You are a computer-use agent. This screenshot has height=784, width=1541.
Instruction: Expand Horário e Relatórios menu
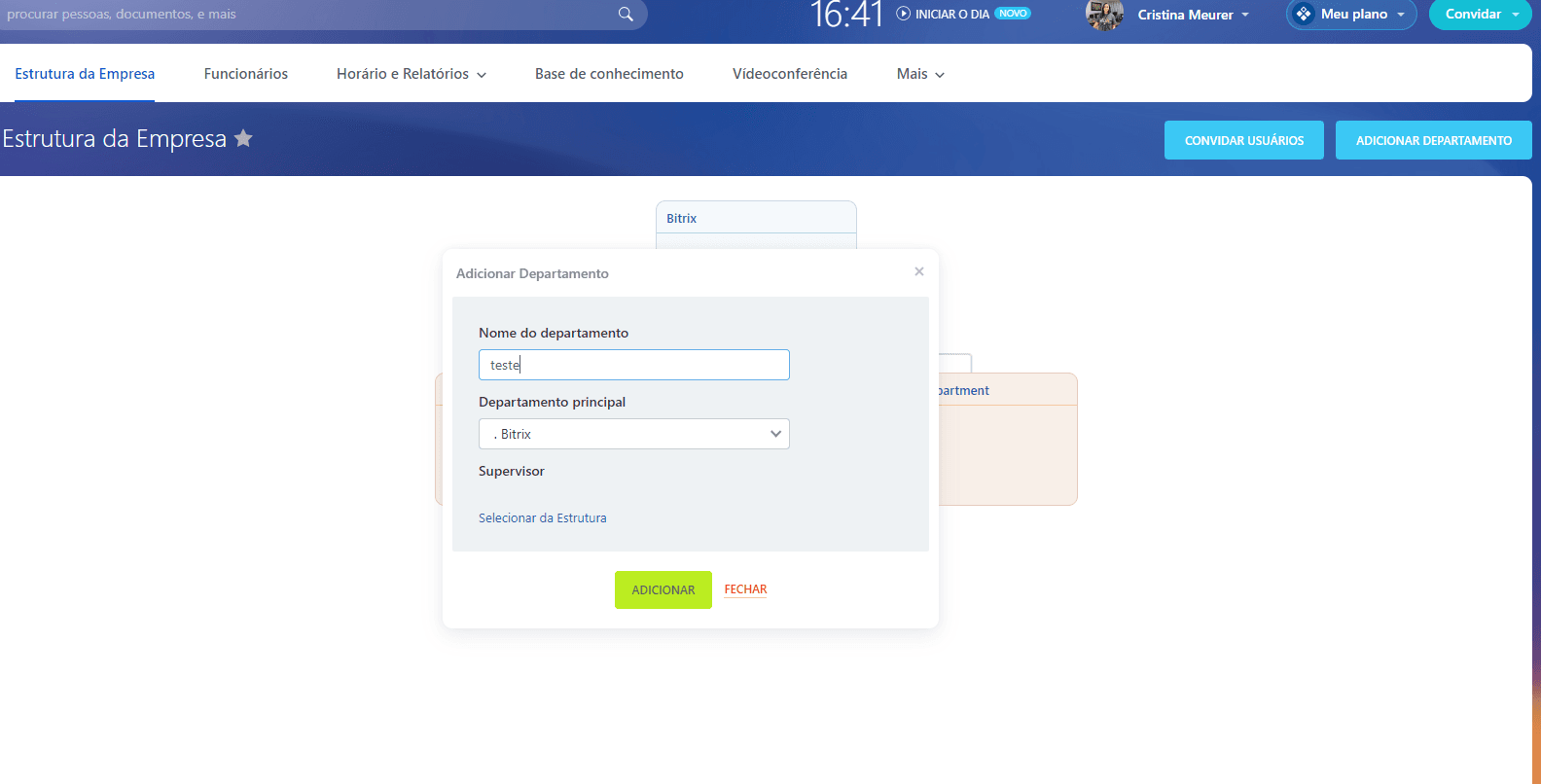412,74
